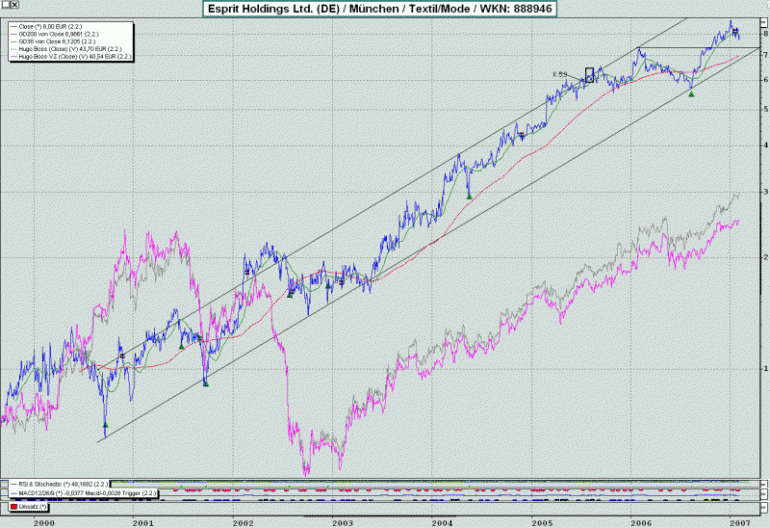Collapse the RSI & Stochastic indicator pane
The height and width of the screenshot is (528, 770).
(x=764, y=484)
